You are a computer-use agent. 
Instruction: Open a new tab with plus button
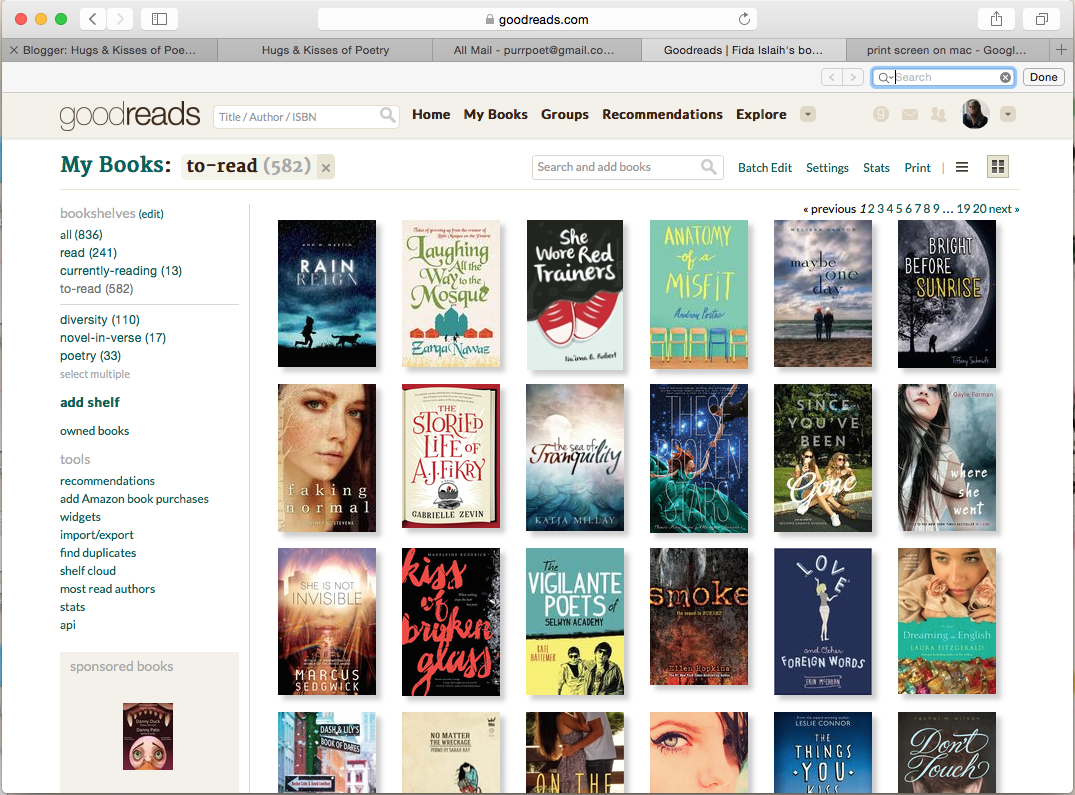coord(1061,50)
